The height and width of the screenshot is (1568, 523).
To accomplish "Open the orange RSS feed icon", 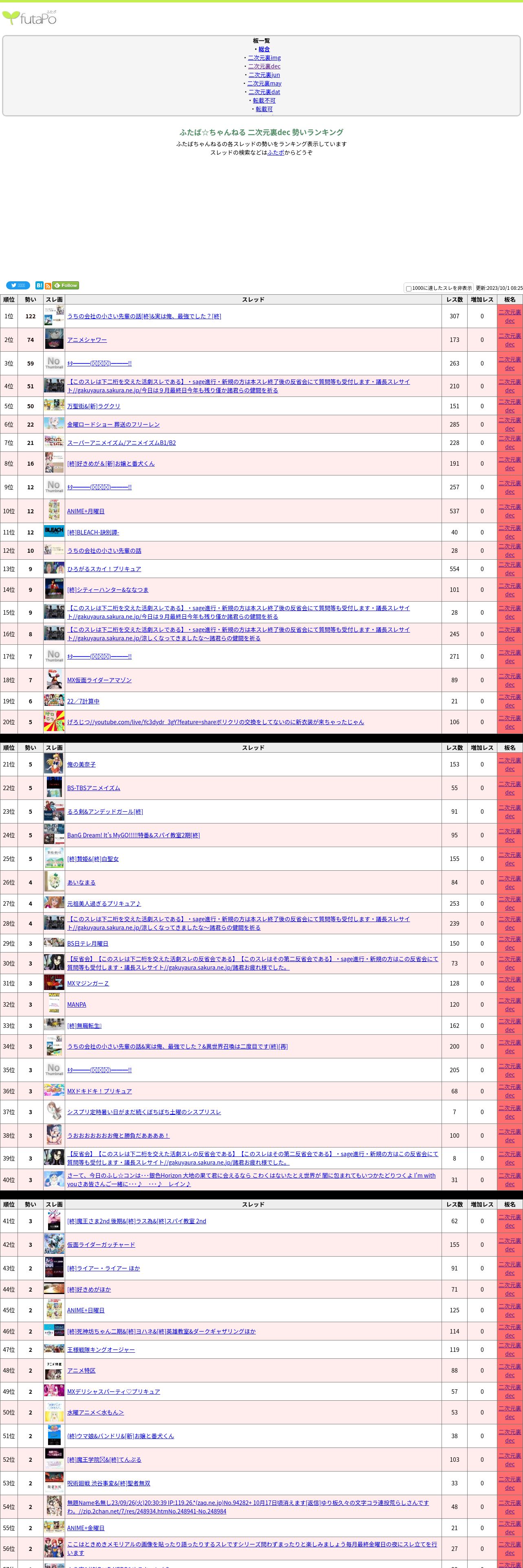I will tap(48, 286).
